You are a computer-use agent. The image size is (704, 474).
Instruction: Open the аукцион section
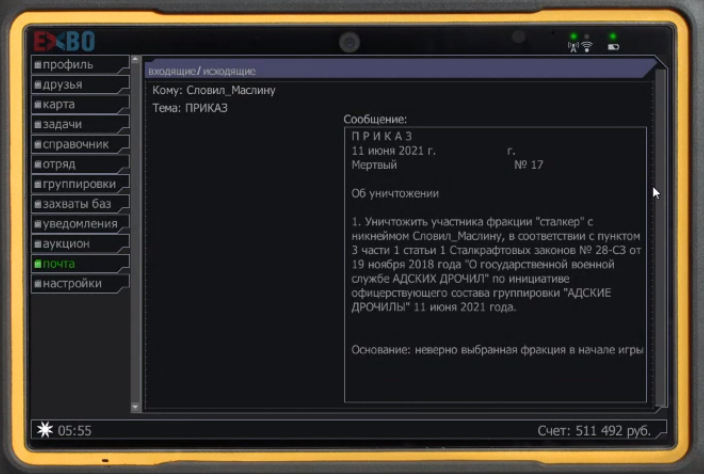coord(80,243)
